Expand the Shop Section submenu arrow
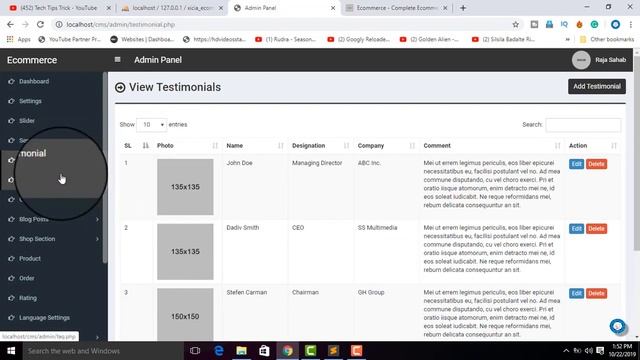The width and height of the screenshot is (640, 360). 97,239
